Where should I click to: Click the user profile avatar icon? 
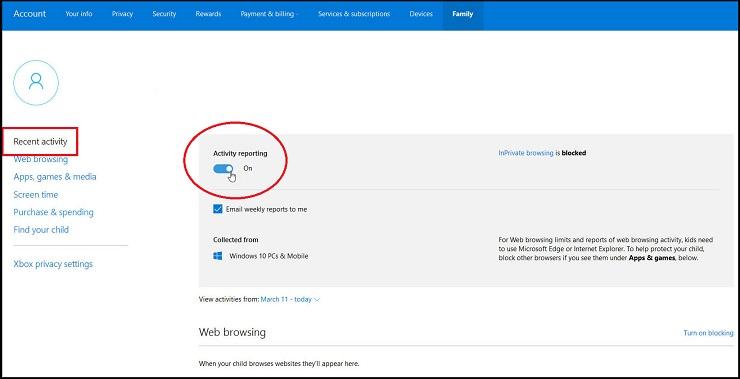tap(36, 83)
